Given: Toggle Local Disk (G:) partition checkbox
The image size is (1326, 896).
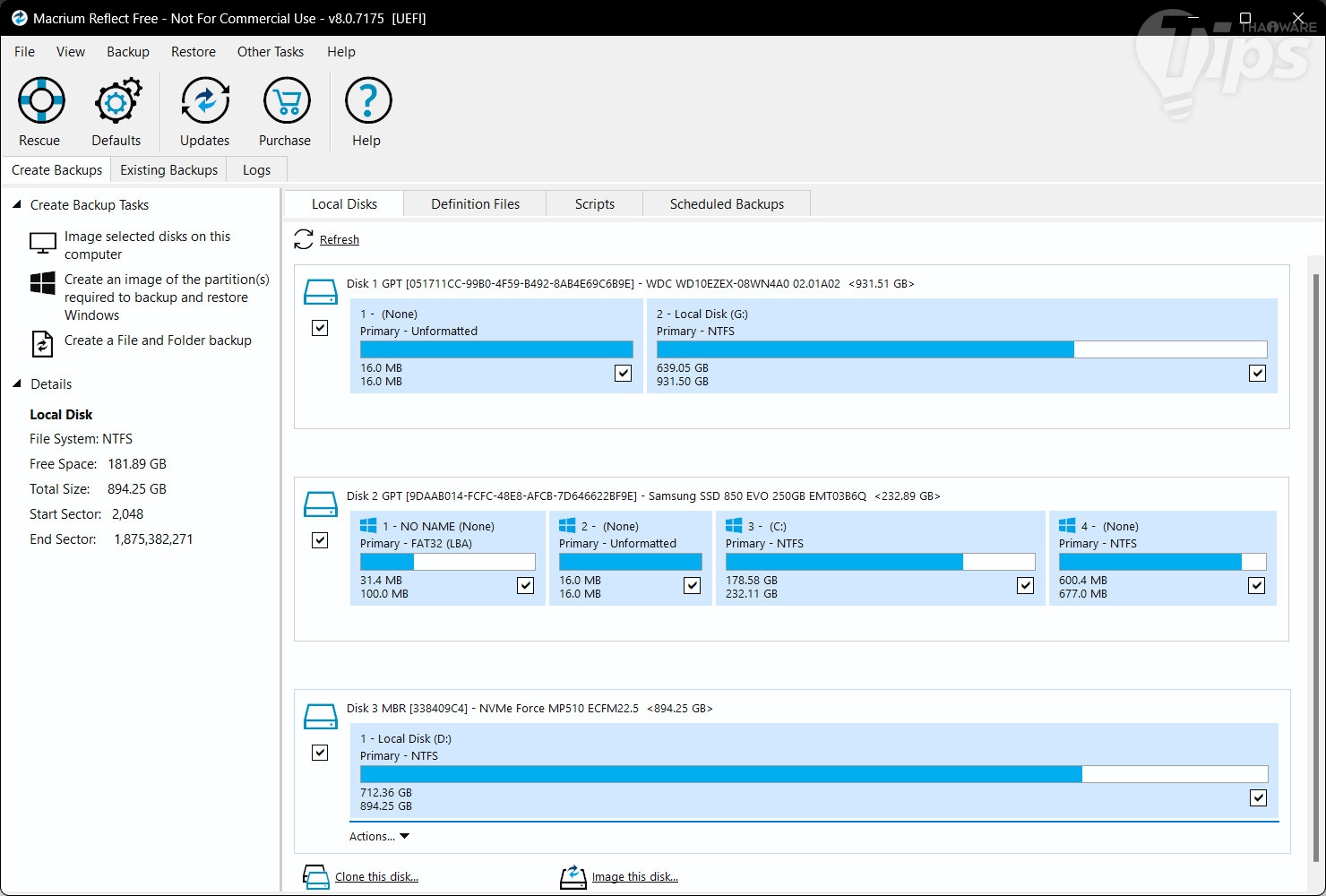Looking at the screenshot, I should pos(1257,373).
